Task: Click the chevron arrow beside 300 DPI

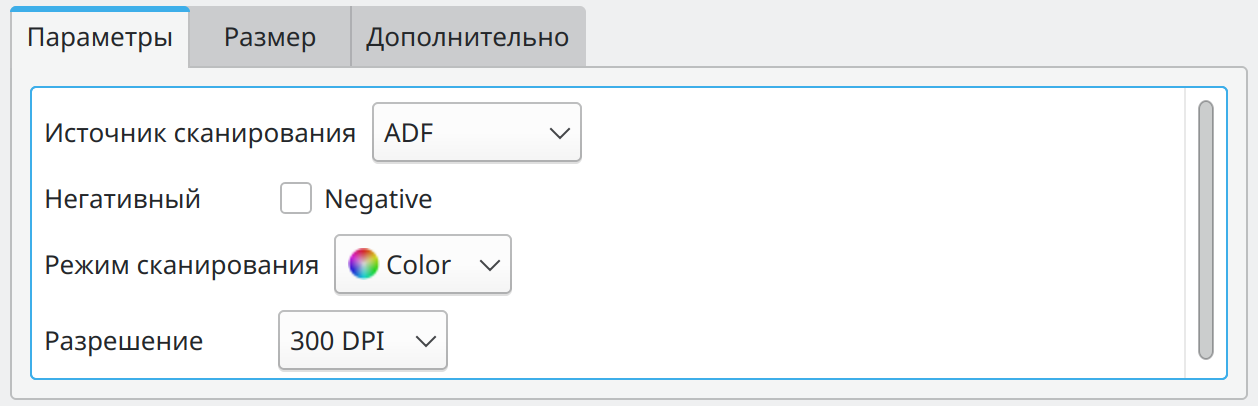Action: 425,341
